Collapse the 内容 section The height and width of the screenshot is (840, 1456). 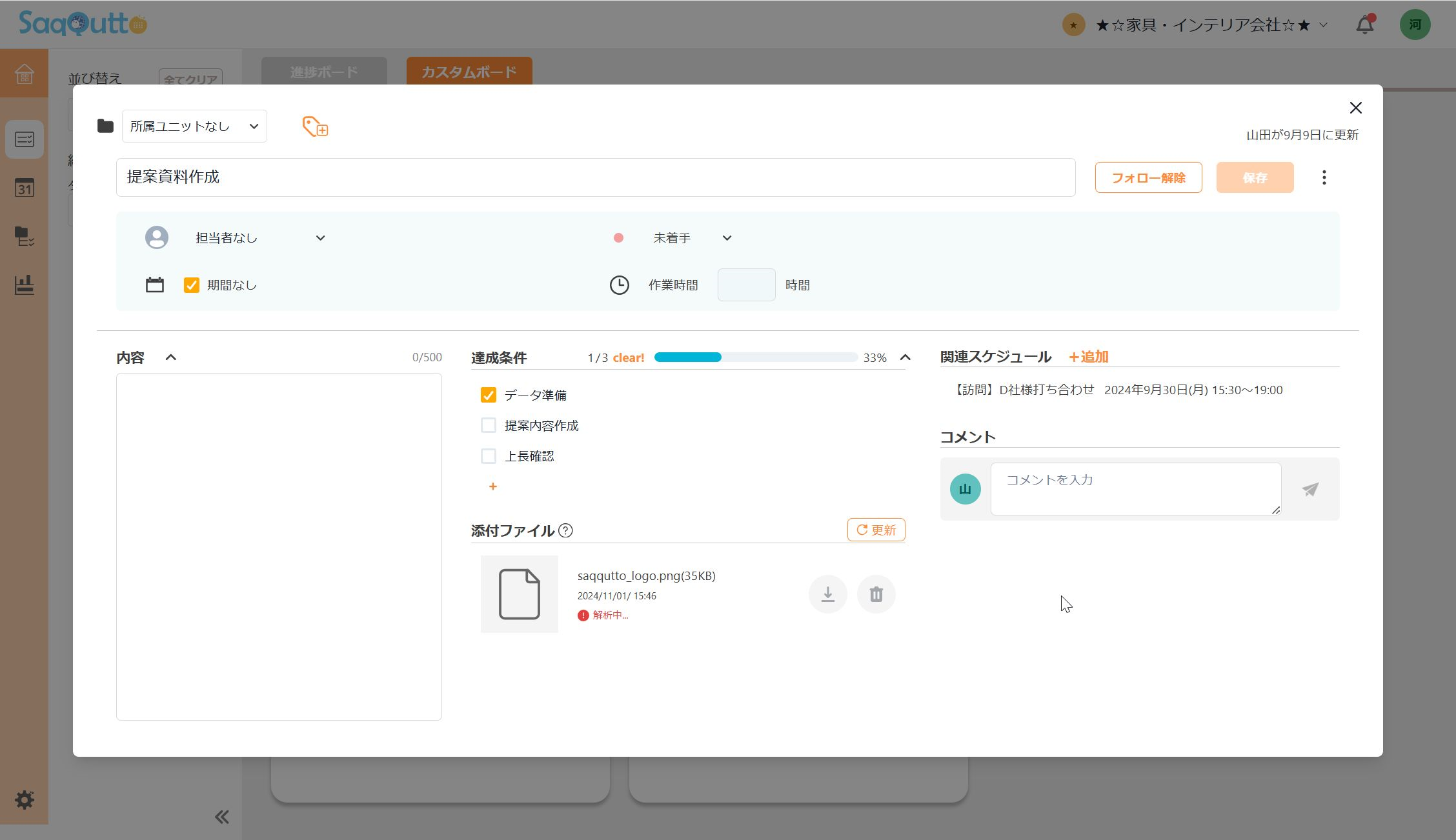pos(170,357)
